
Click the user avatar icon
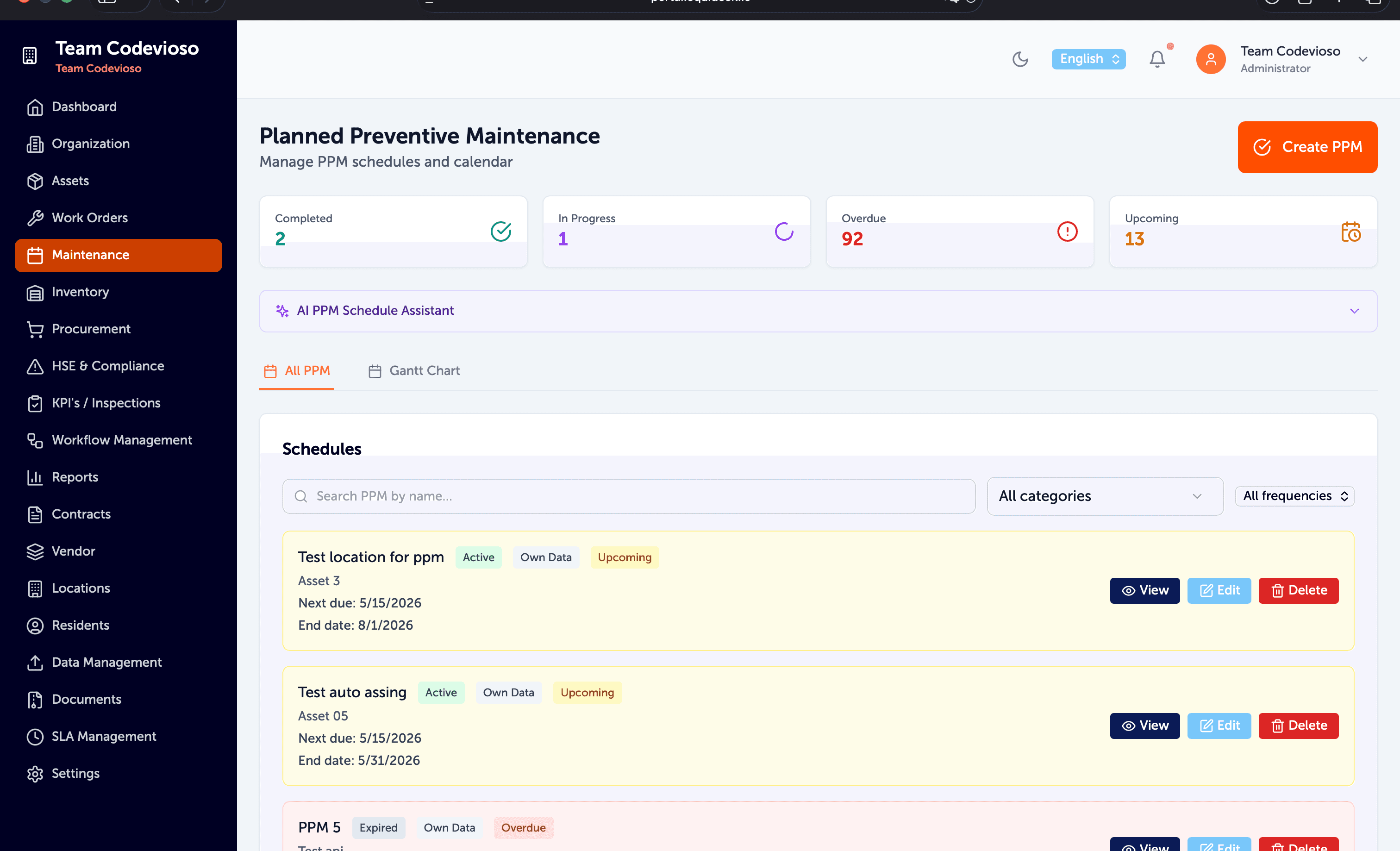pyautogui.click(x=1211, y=59)
